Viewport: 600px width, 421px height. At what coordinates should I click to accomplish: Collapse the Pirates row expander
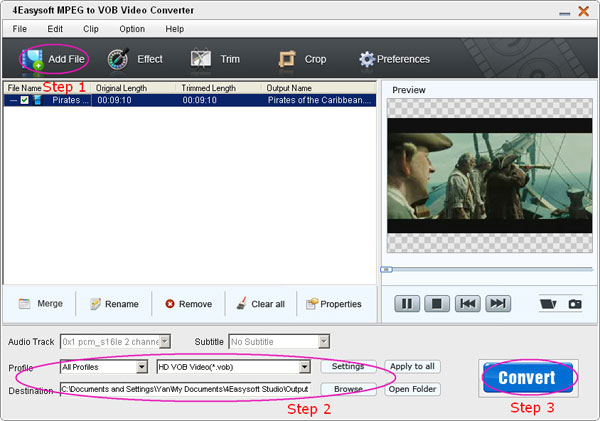pyautogui.click(x=13, y=100)
